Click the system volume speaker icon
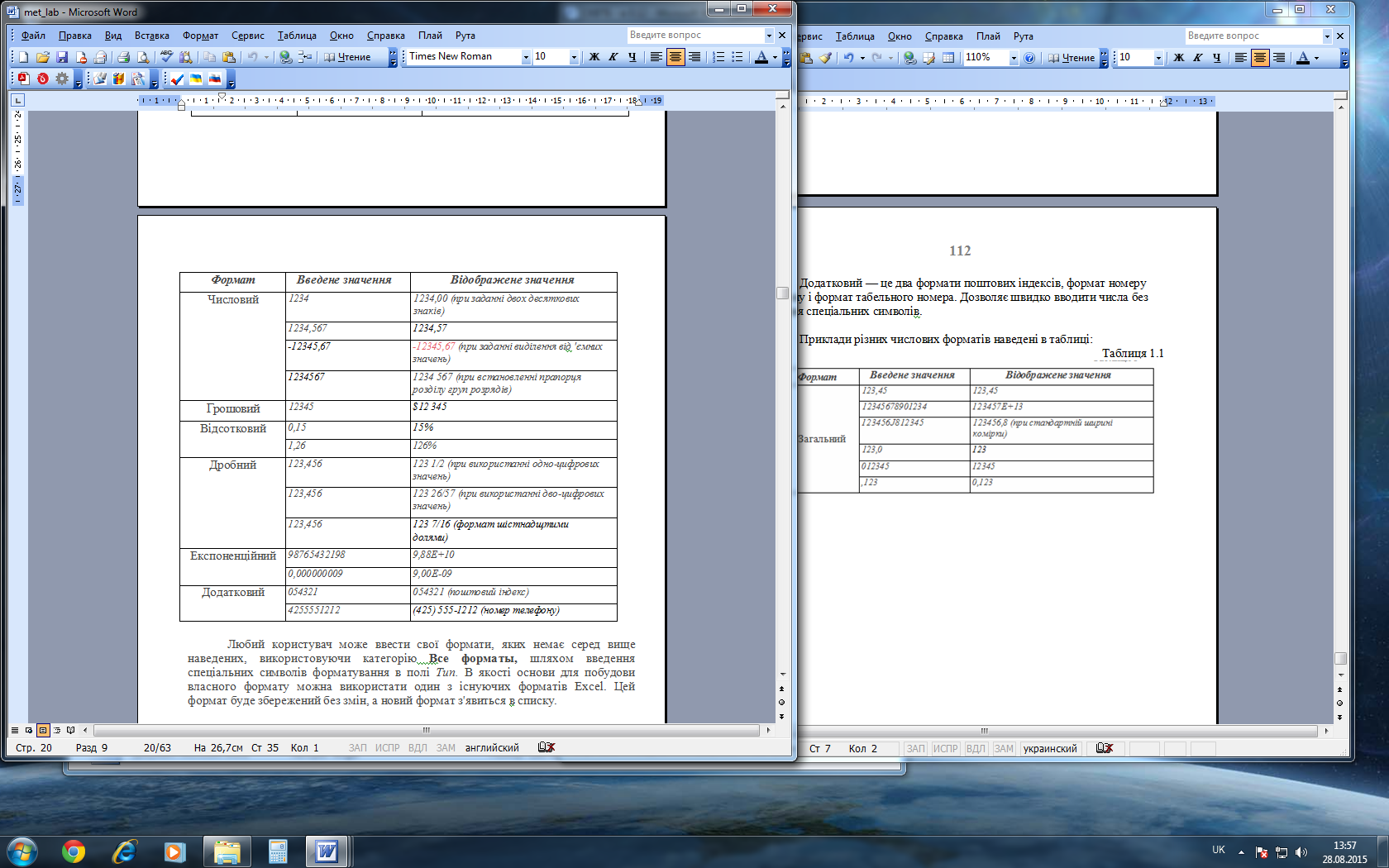 (1301, 852)
